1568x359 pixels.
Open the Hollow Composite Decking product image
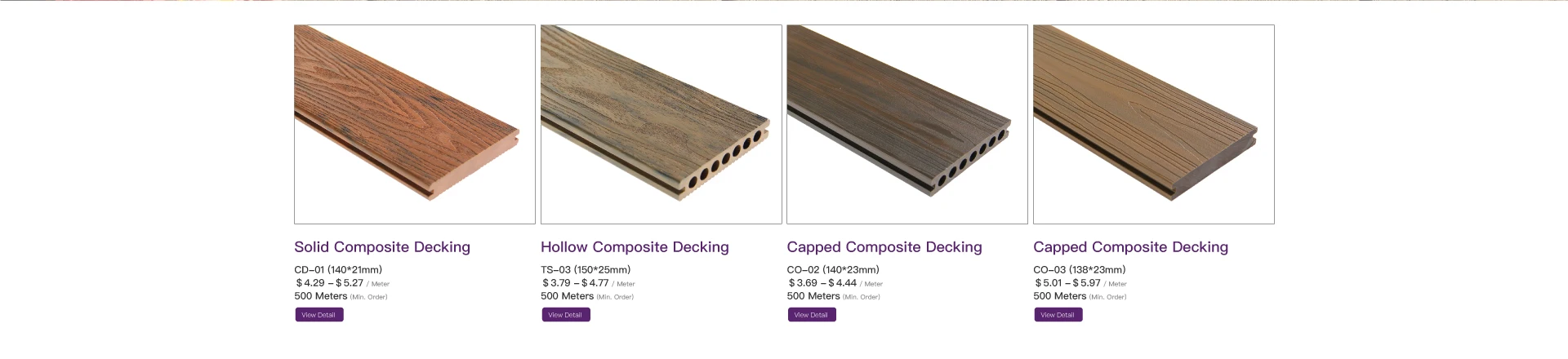coord(661,124)
